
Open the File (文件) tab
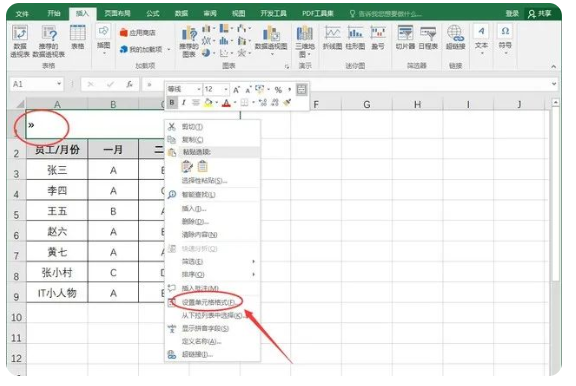[x=22, y=14]
